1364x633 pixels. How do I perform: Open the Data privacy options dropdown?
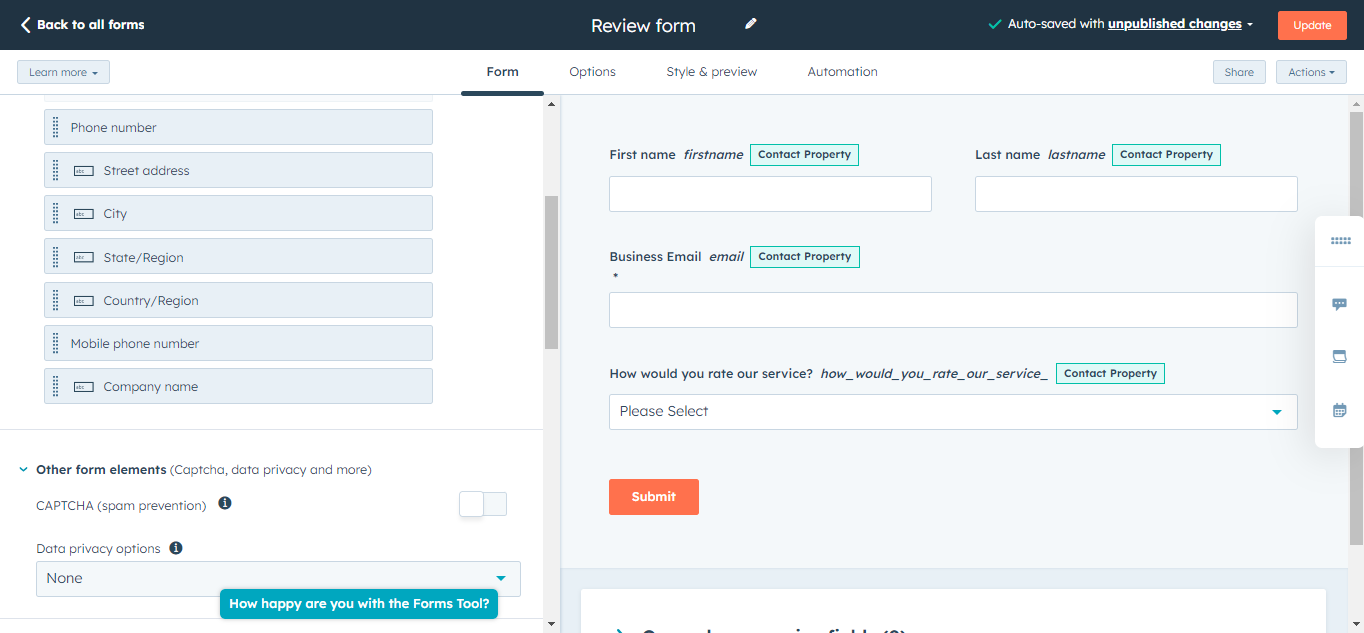pos(278,578)
